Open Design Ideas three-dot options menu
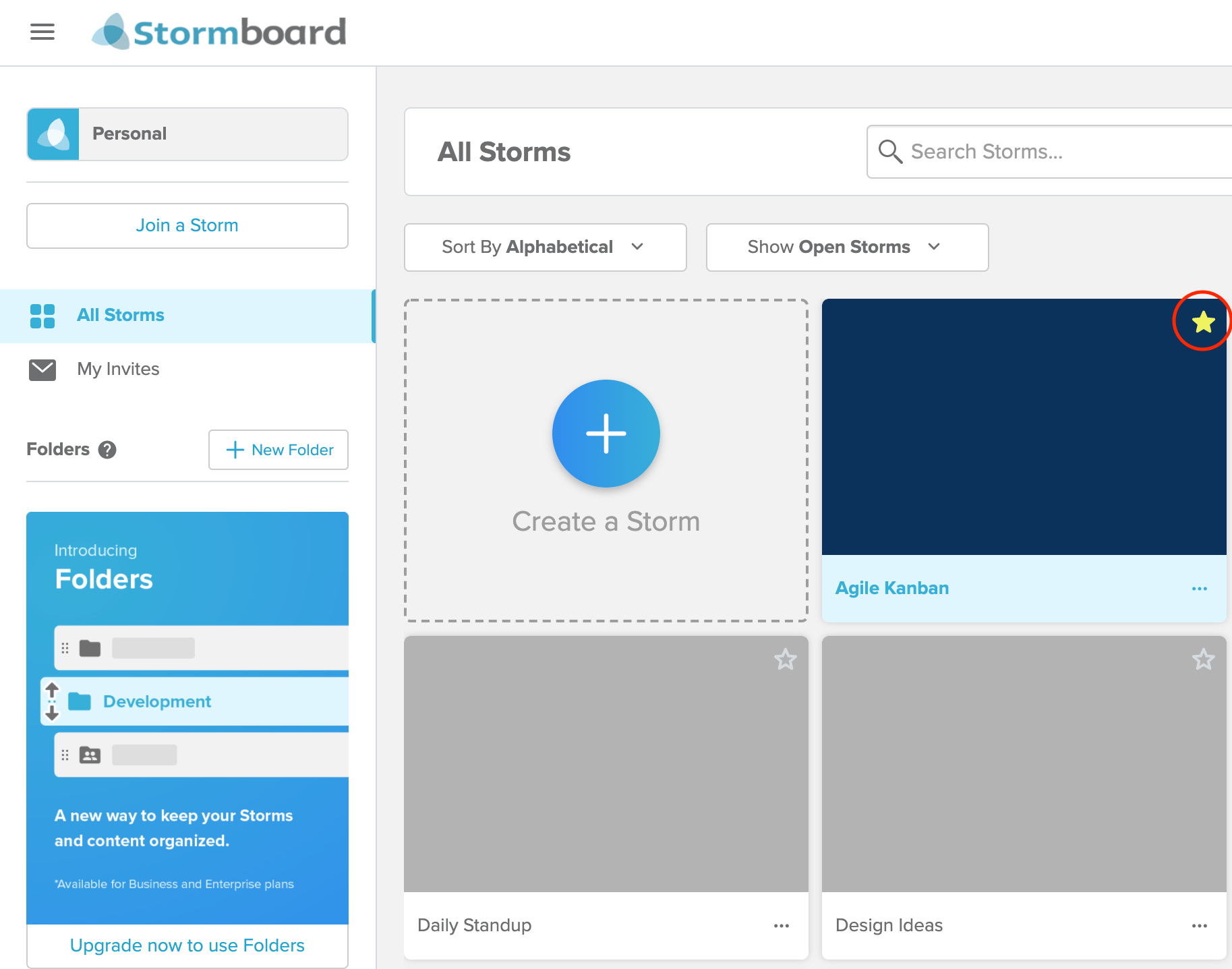1232x969 pixels. [1199, 926]
